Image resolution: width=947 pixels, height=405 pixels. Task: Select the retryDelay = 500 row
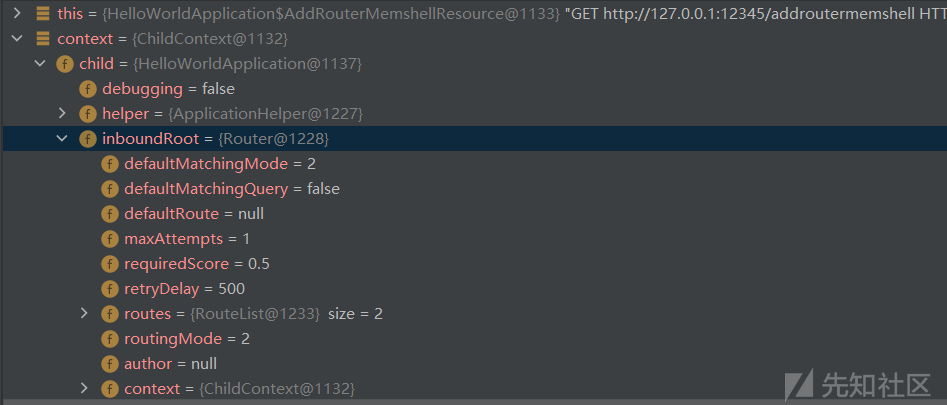[474, 289]
